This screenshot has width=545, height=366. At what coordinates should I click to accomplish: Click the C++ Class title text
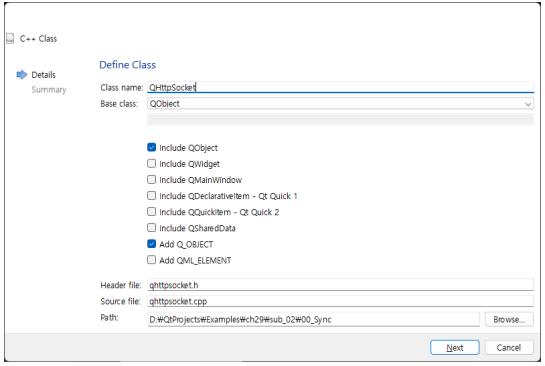click(38, 39)
